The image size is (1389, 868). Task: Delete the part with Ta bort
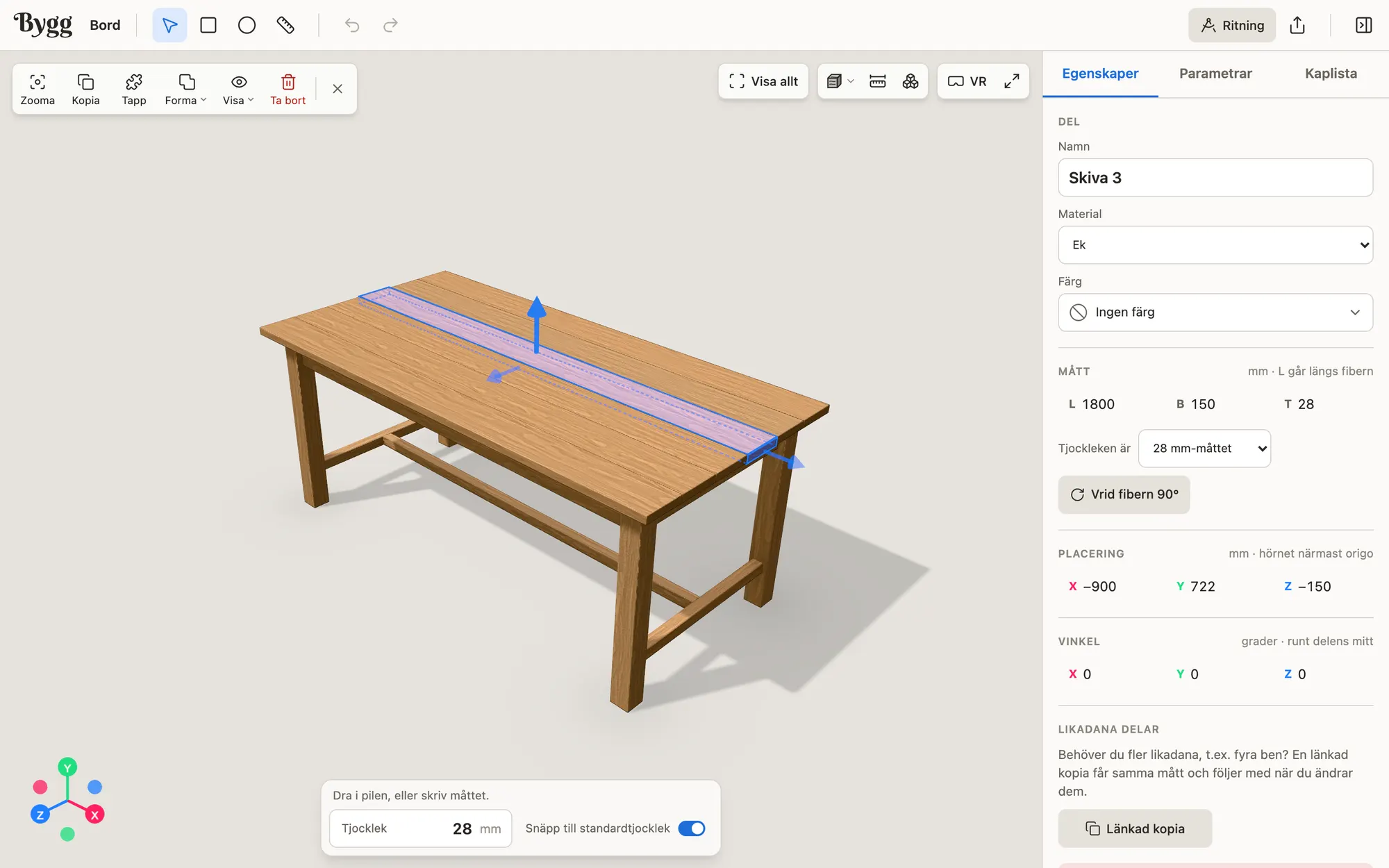point(288,90)
